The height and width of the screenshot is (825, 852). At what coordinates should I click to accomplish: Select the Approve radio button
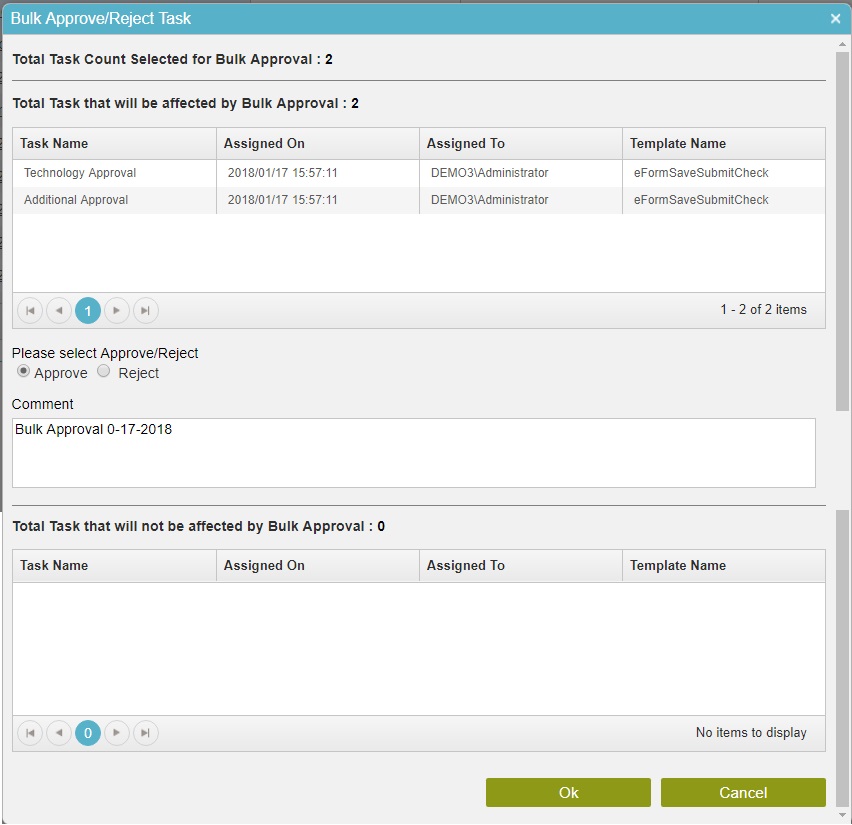(22, 371)
